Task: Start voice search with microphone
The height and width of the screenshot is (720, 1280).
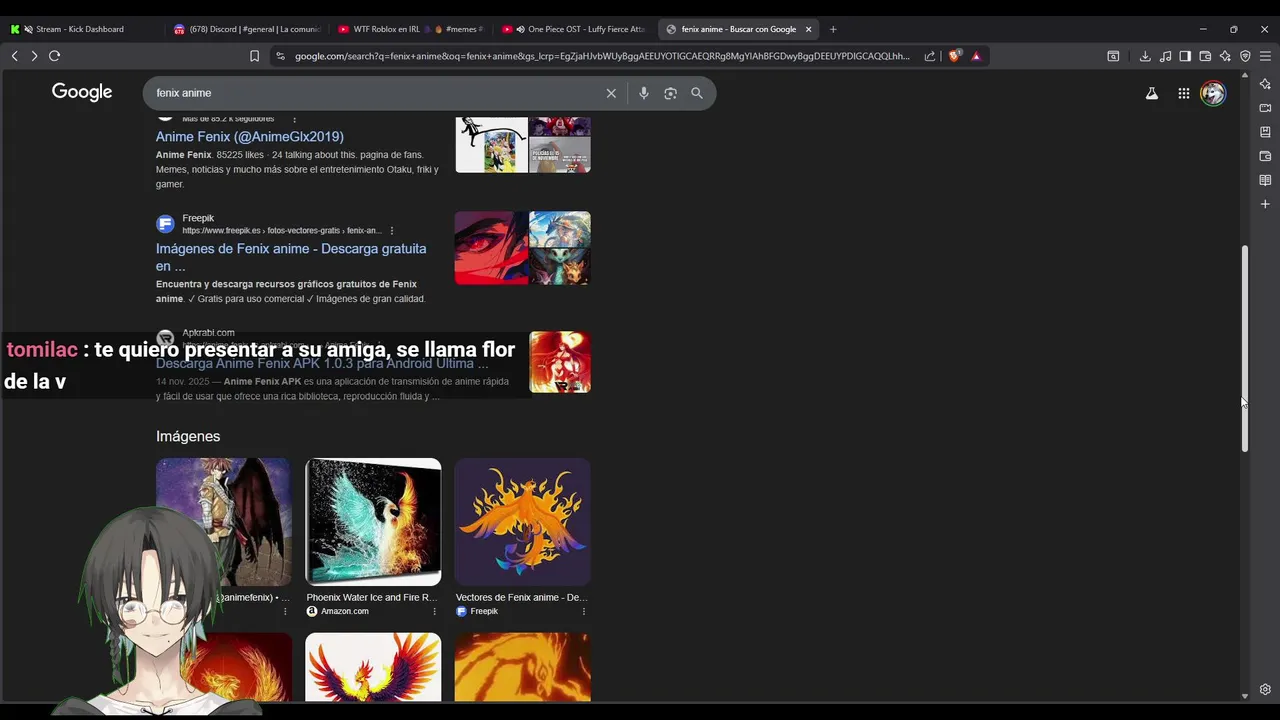Action: [x=644, y=93]
